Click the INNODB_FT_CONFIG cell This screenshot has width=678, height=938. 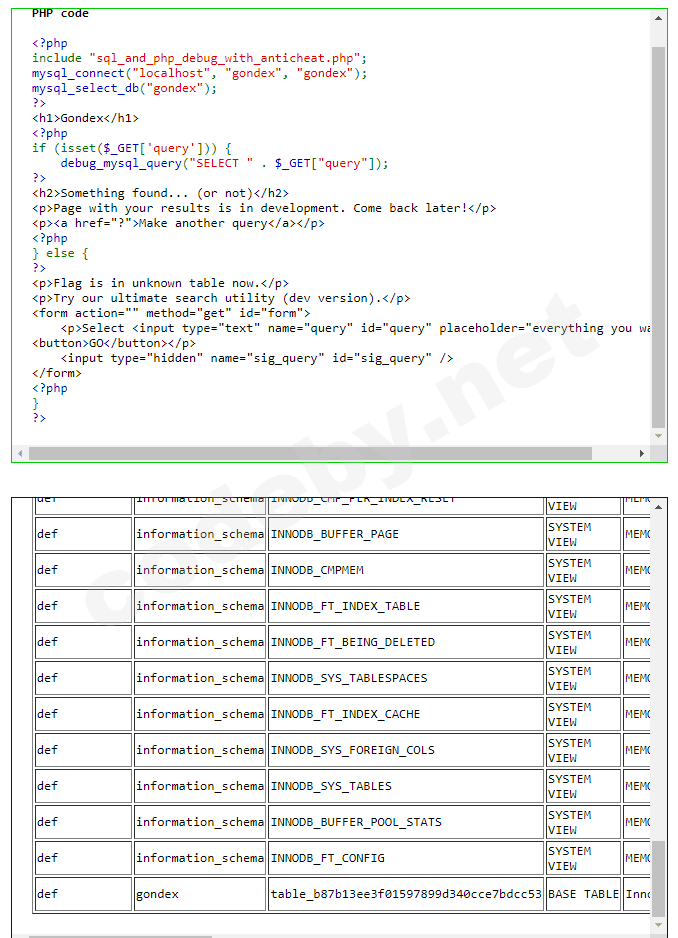click(406, 857)
